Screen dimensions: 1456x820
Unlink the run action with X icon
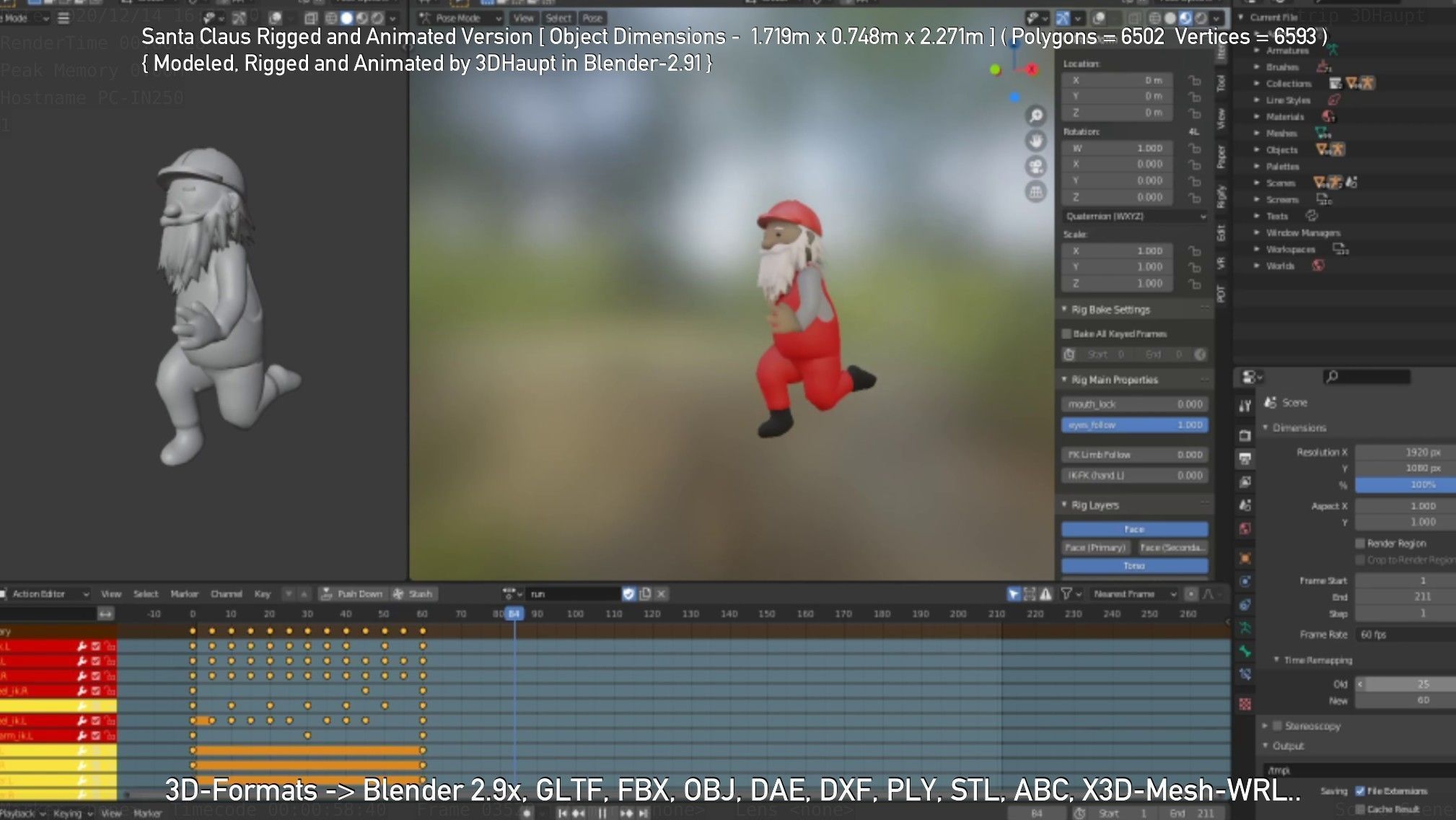(x=661, y=593)
